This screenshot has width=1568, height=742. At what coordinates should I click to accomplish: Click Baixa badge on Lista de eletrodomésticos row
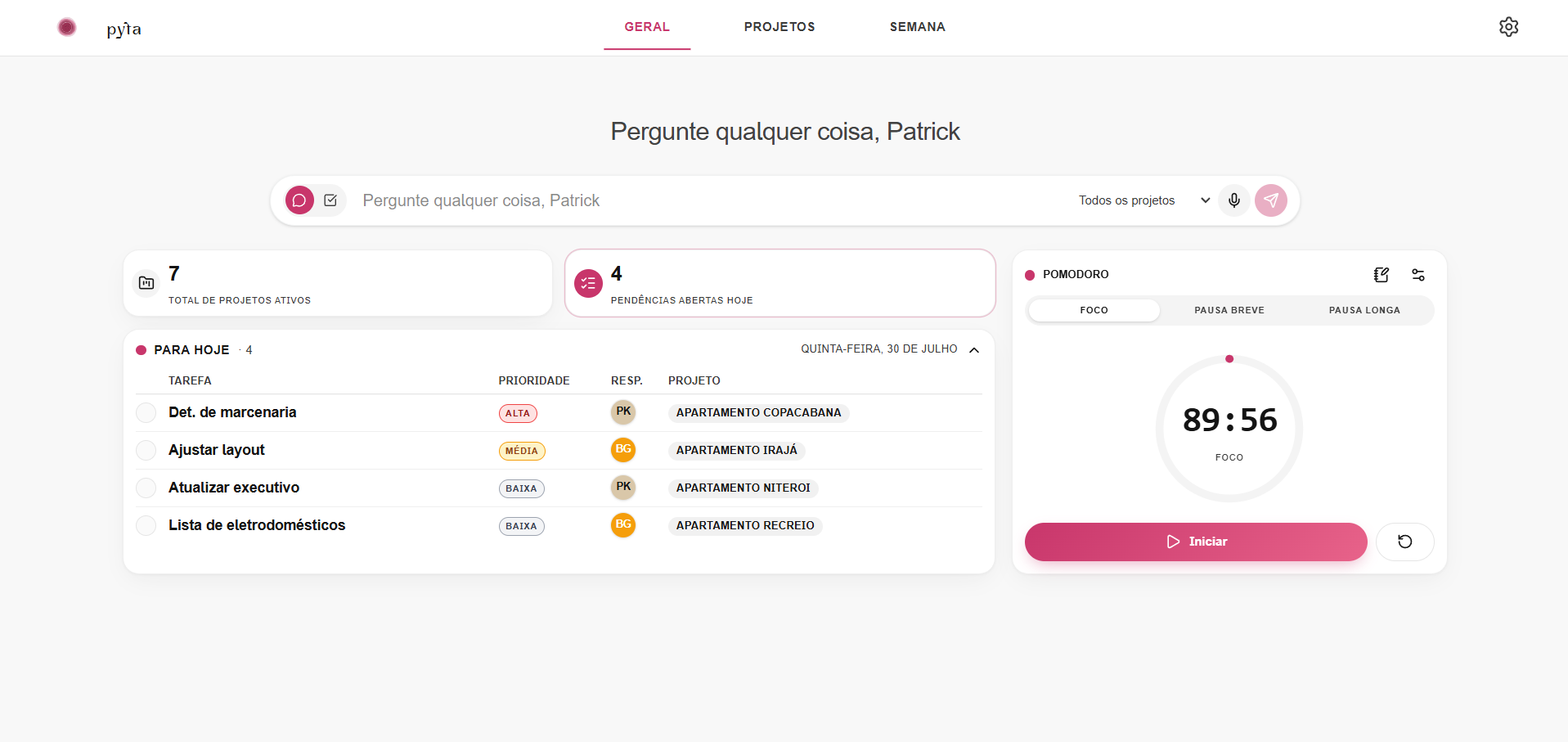tap(521, 526)
